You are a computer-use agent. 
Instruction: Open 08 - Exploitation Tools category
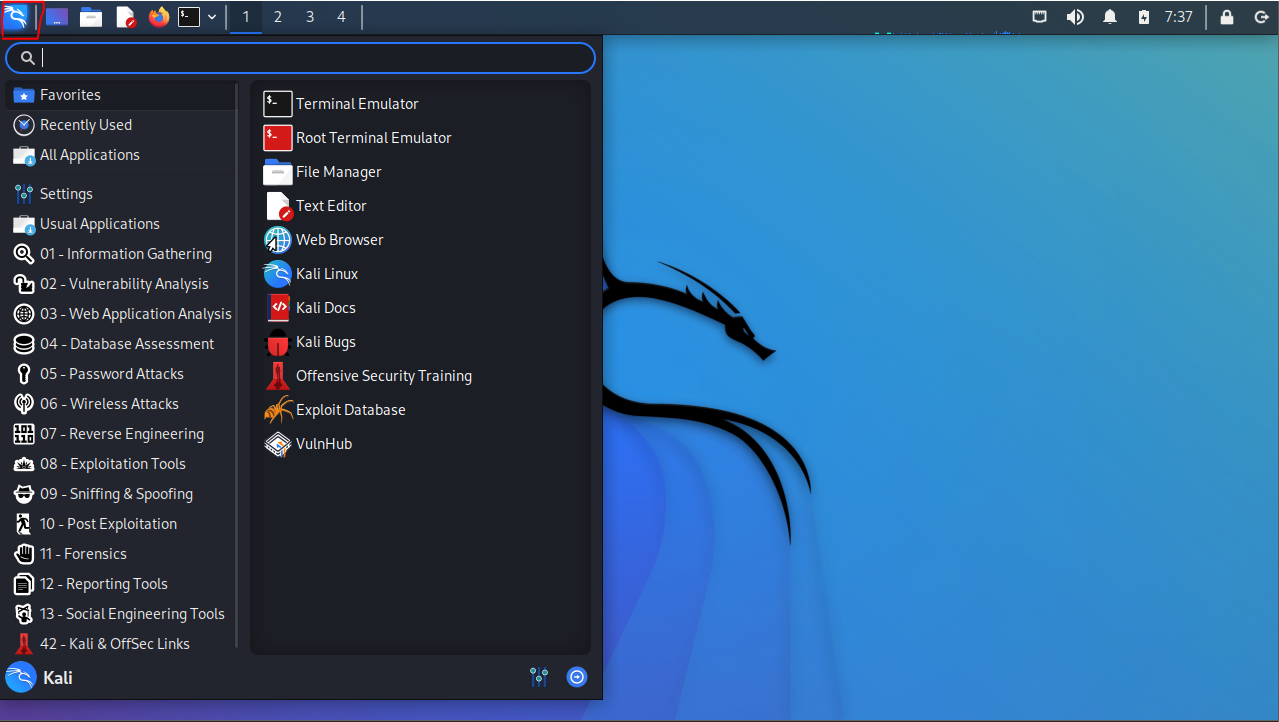click(x=121, y=464)
